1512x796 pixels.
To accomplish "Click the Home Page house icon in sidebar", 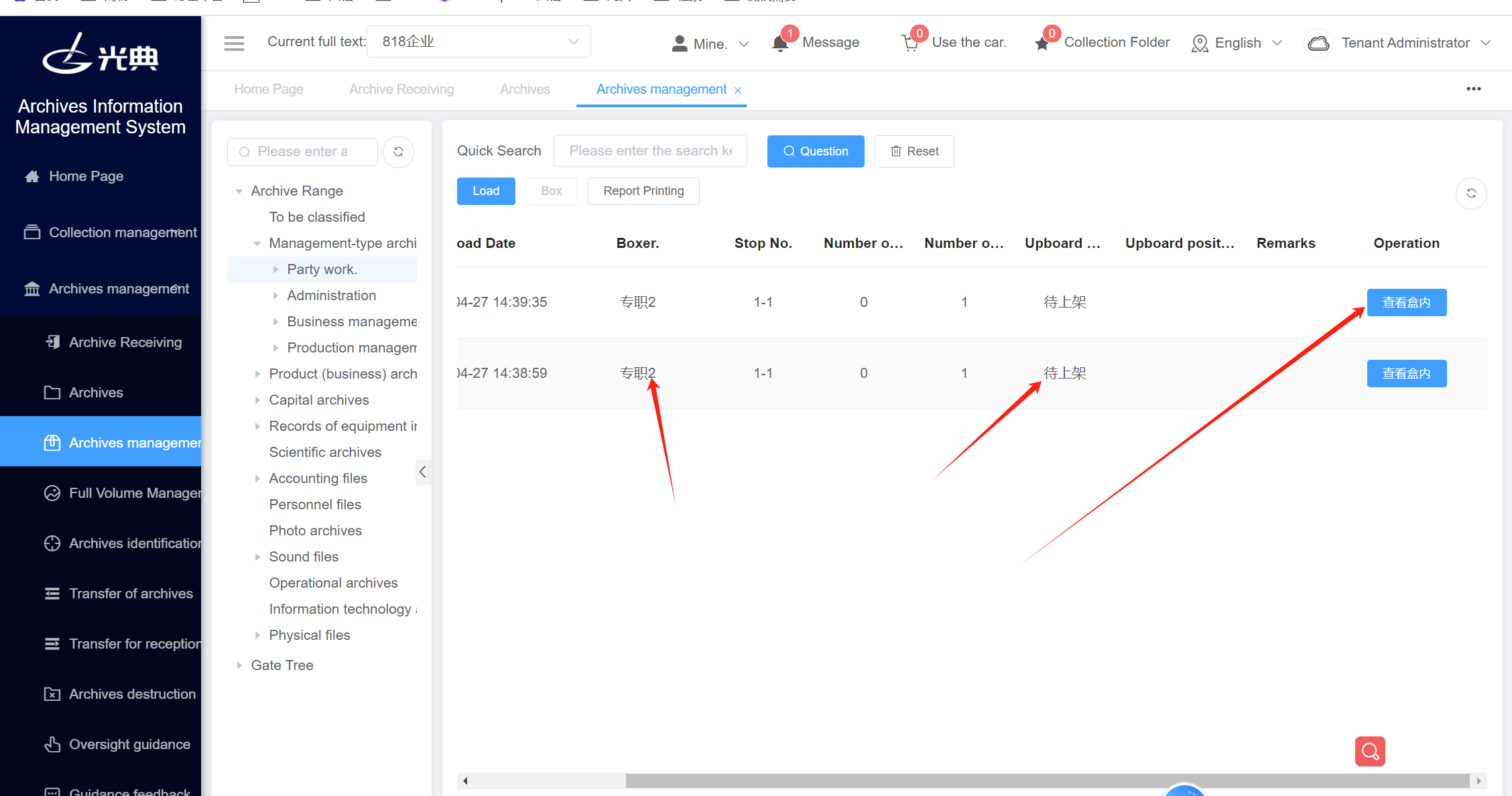I will [x=32, y=176].
